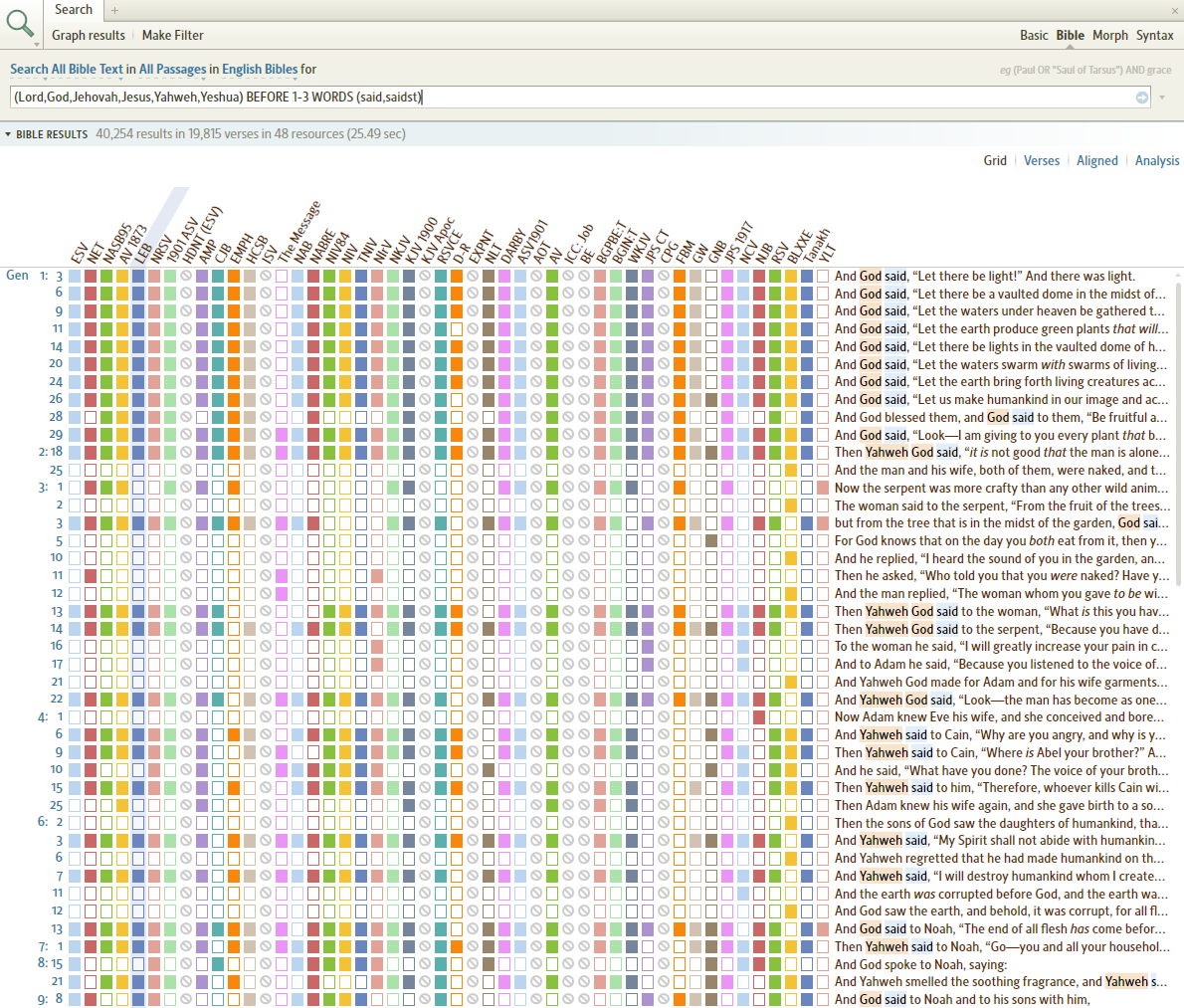
Task: Switch results to Verses view
Action: [1042, 160]
